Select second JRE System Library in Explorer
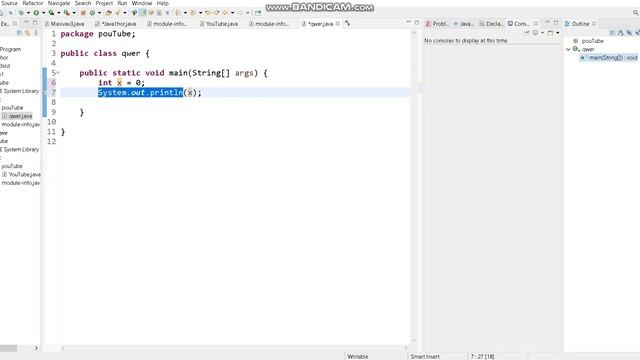This screenshot has height=360, width=640. coord(20,149)
